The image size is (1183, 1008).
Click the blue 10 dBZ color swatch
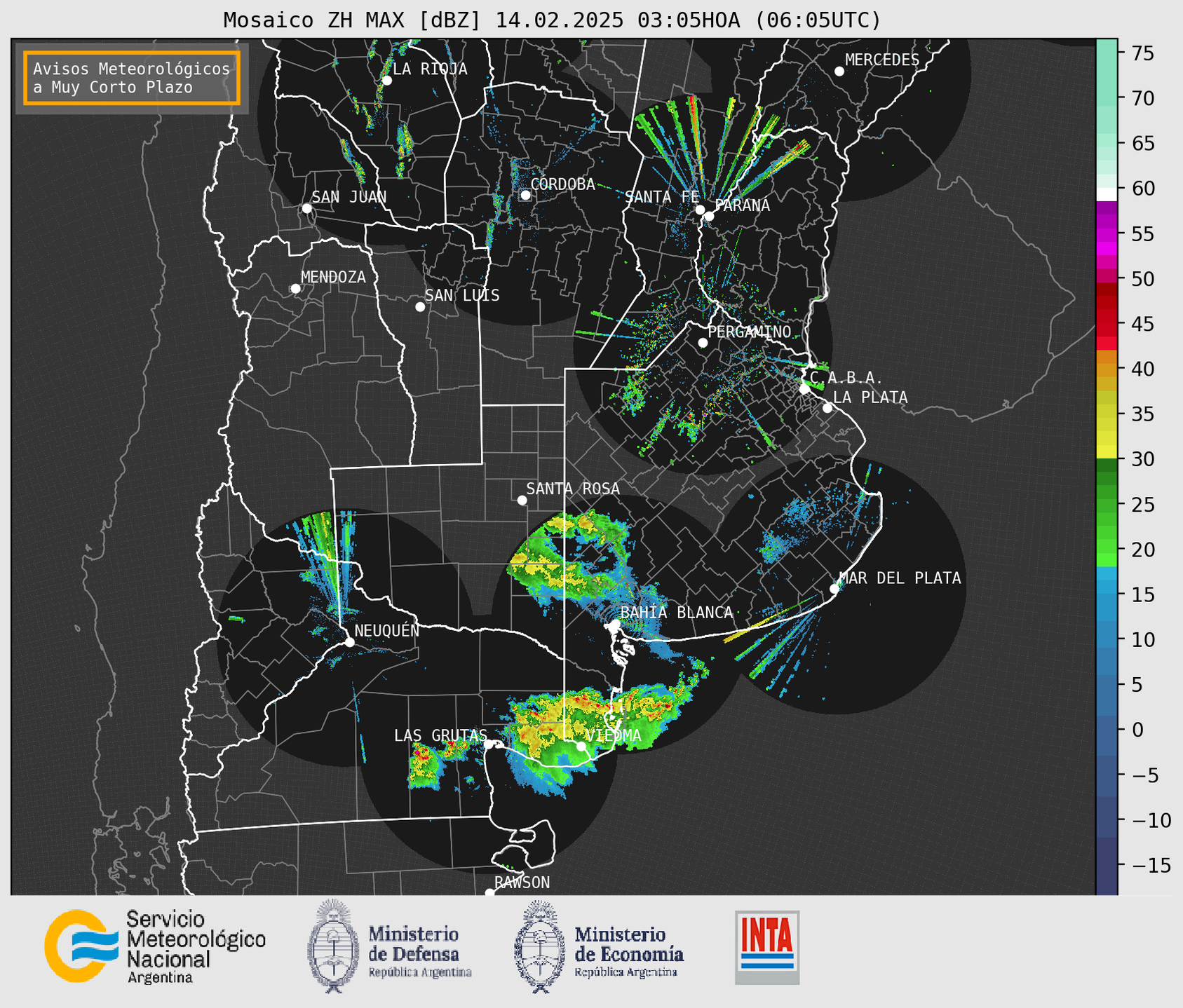click(x=1107, y=639)
